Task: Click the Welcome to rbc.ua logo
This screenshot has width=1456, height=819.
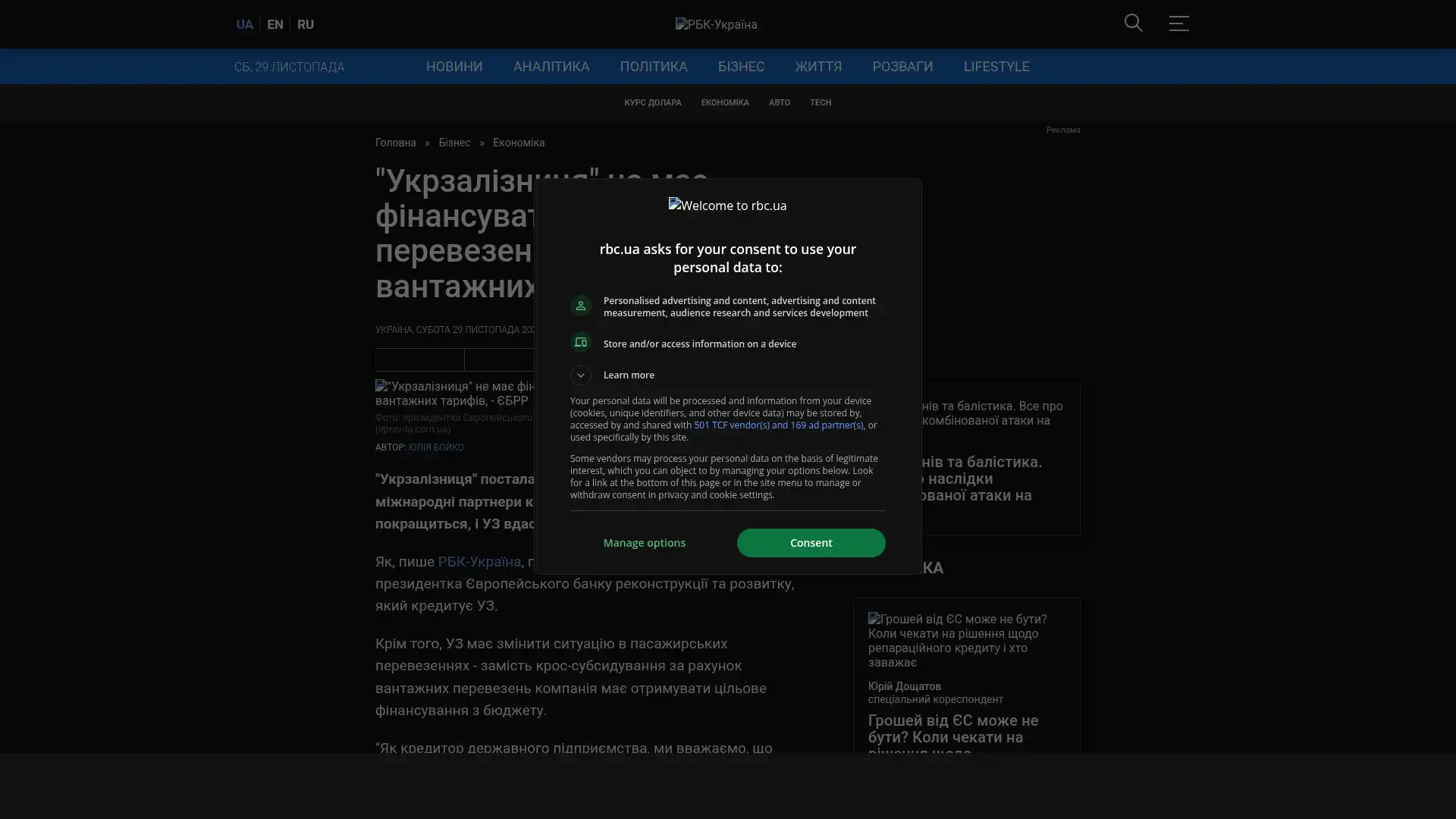Action: (727, 206)
